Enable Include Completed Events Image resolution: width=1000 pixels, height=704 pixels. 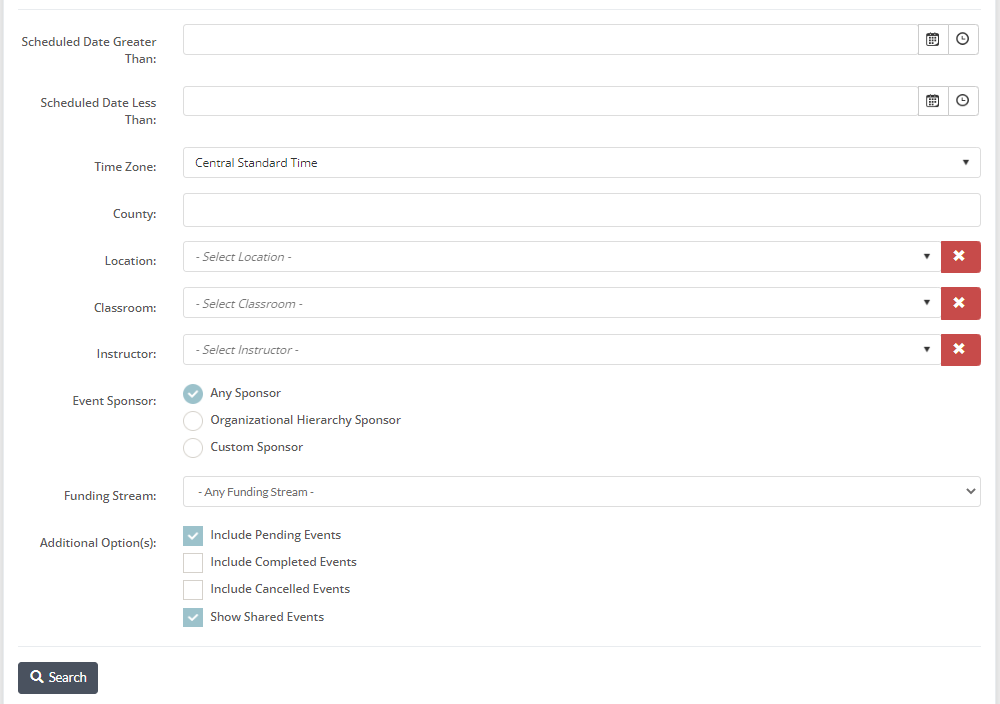[x=192, y=562]
